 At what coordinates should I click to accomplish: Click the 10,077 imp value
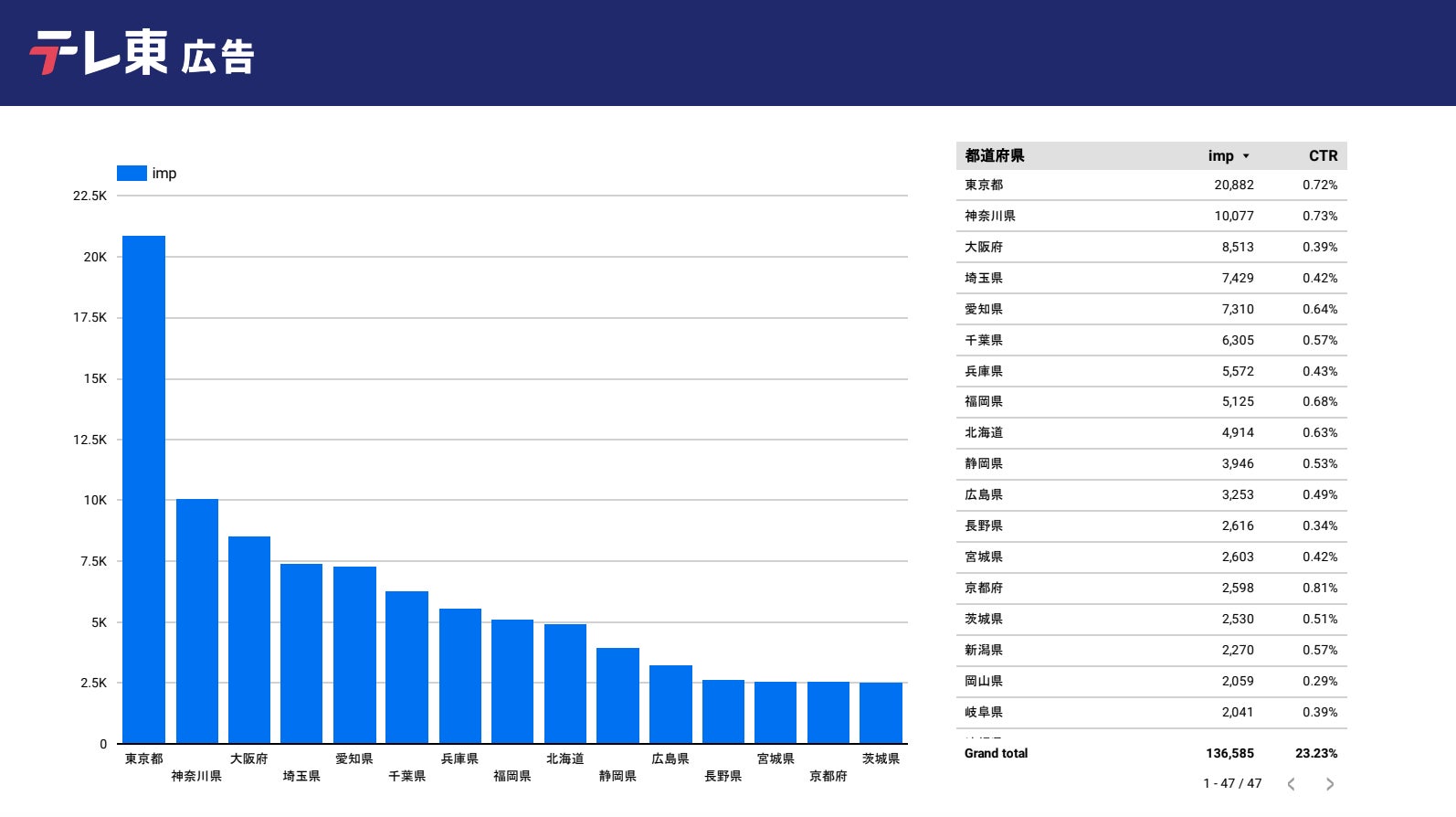pyautogui.click(x=1233, y=216)
